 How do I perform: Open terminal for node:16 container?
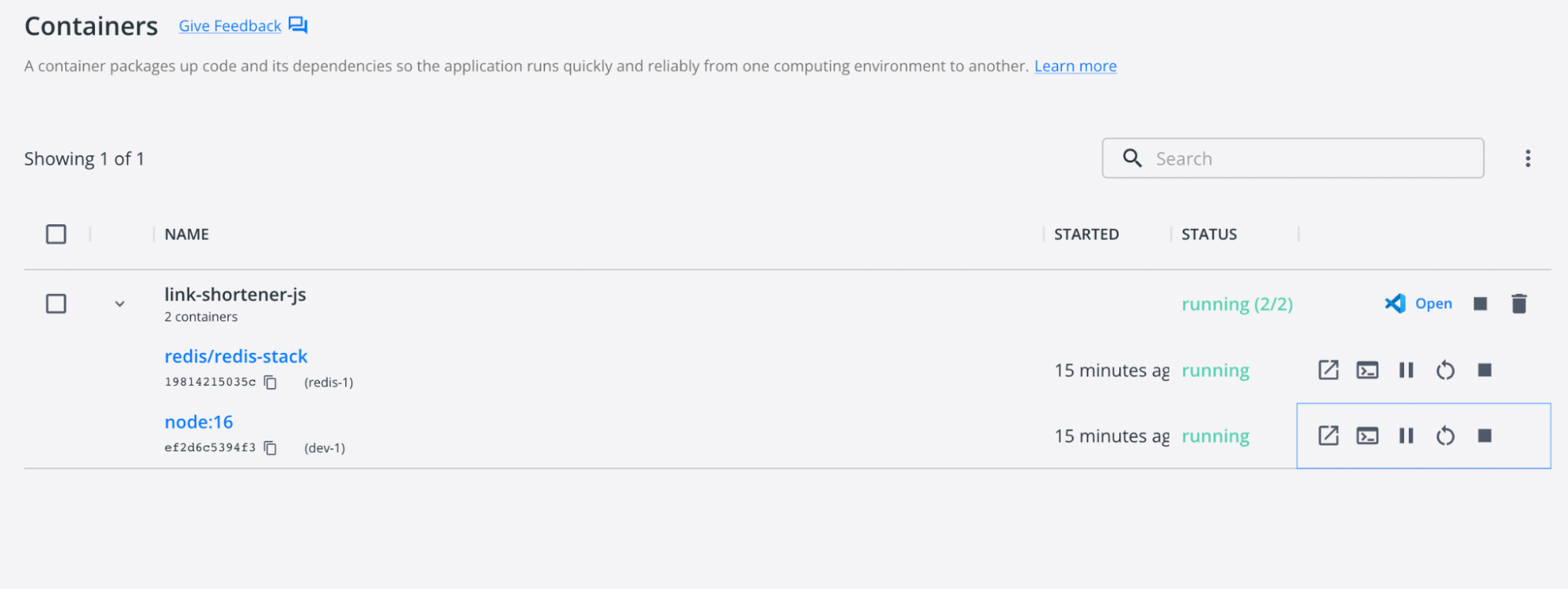(1367, 436)
